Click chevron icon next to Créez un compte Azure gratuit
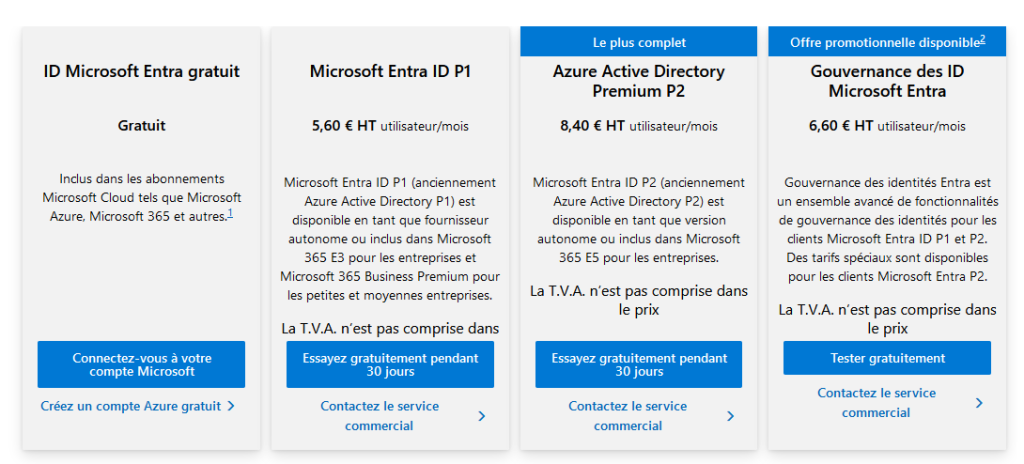 231,406
